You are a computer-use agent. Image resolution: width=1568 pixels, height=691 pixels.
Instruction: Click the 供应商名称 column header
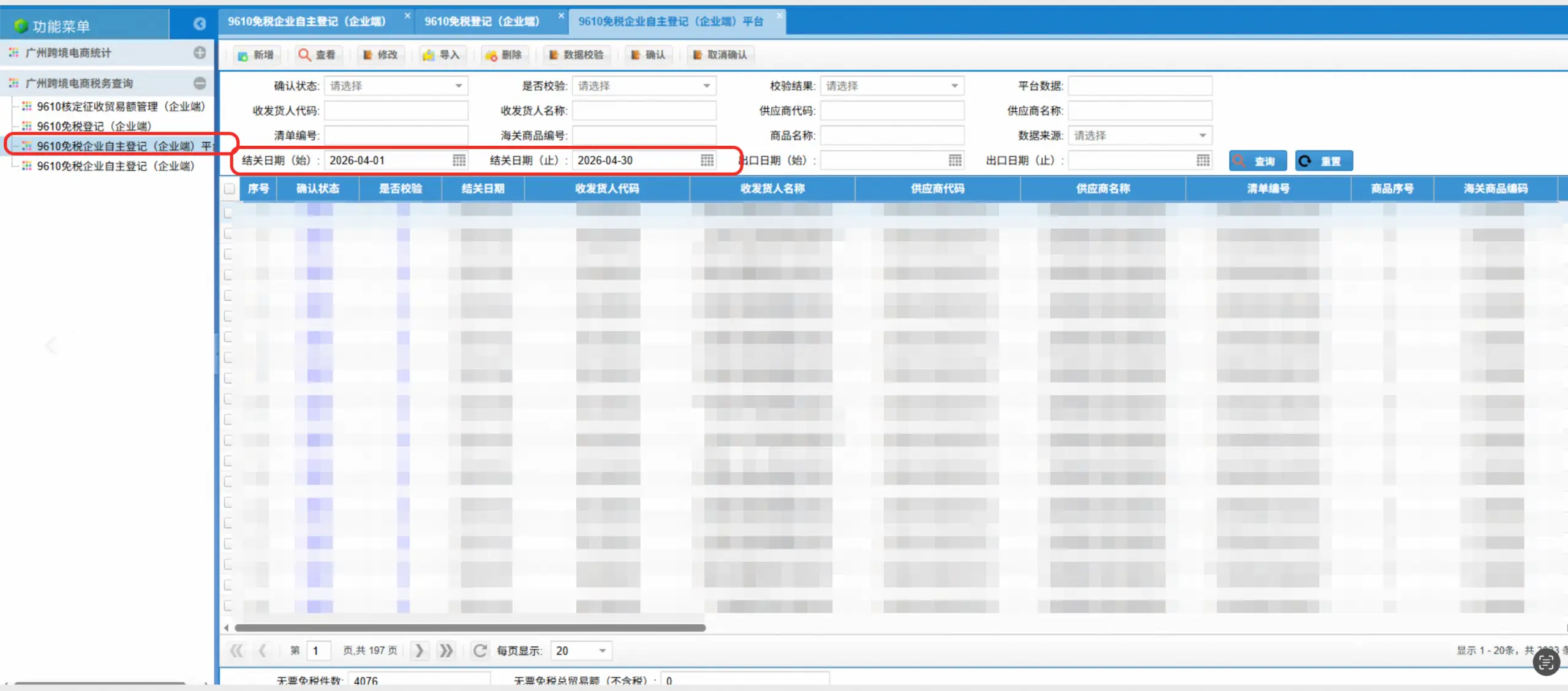[1103, 189]
